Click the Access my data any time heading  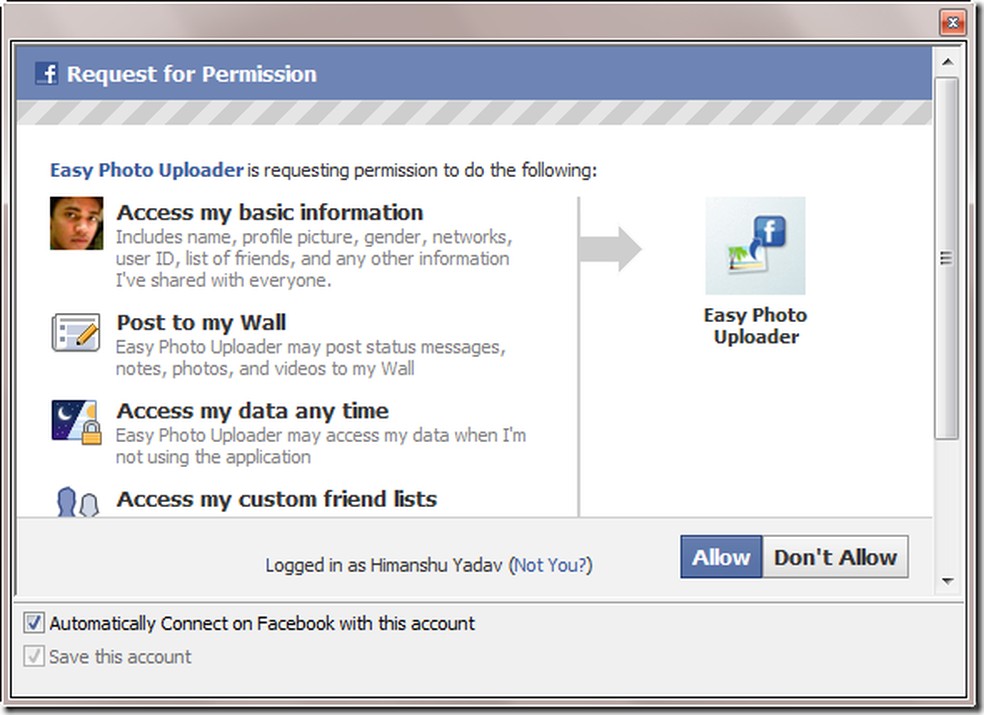253,410
